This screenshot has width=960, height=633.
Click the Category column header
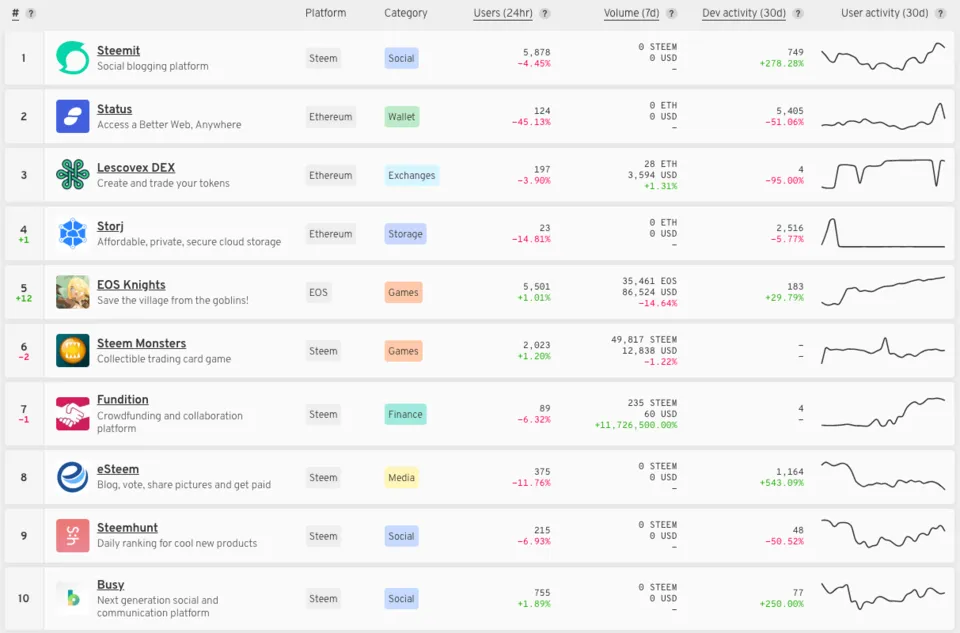(x=405, y=13)
